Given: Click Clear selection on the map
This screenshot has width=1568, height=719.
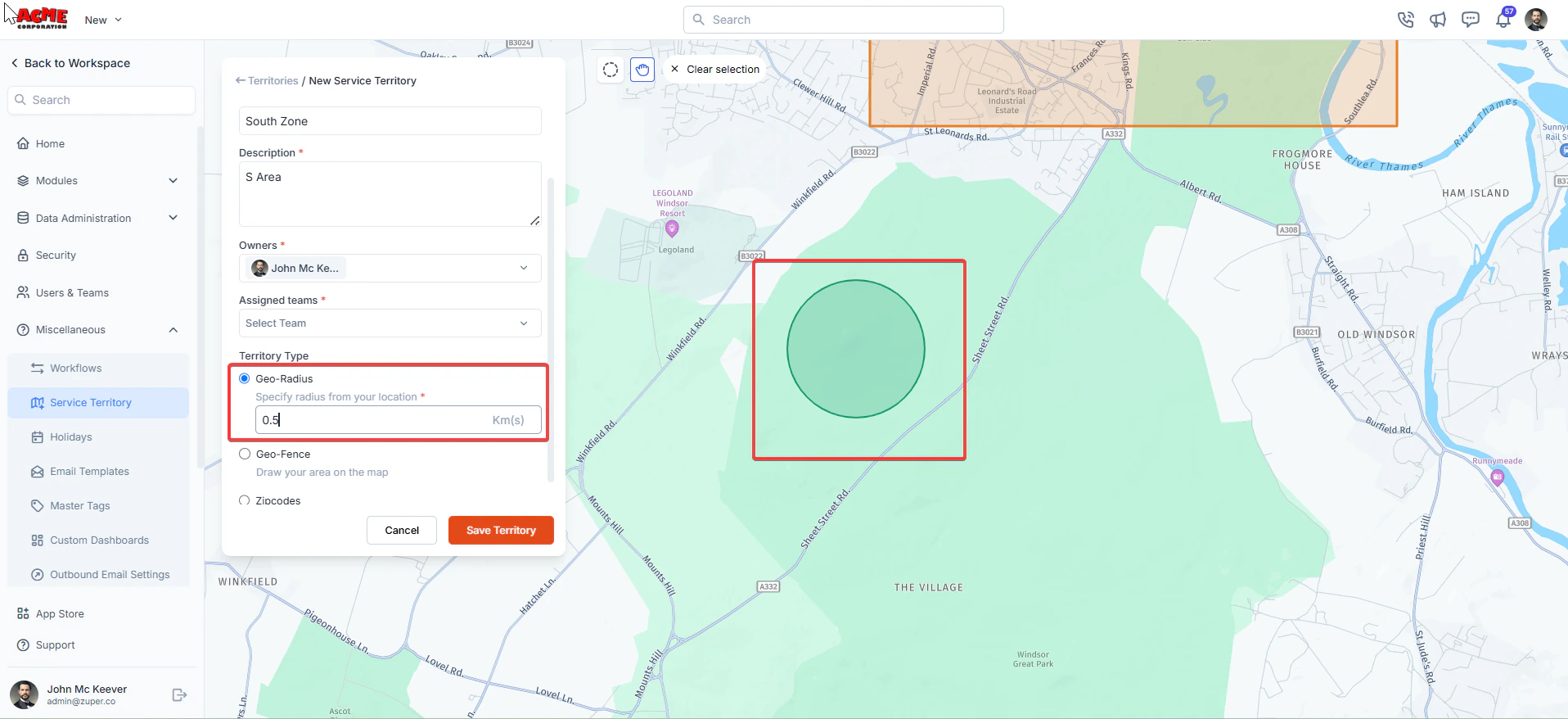Looking at the screenshot, I should pyautogui.click(x=714, y=69).
